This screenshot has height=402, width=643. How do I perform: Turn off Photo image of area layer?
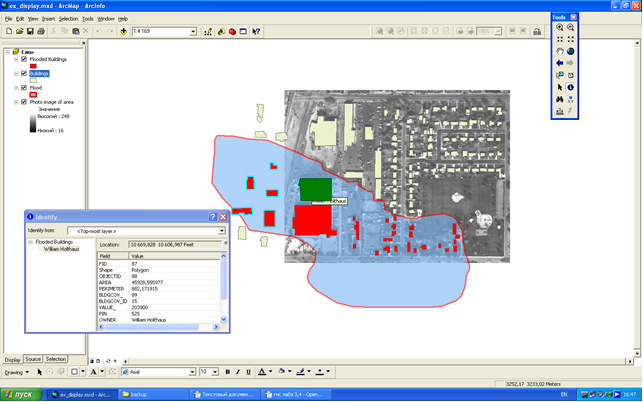click(x=24, y=101)
